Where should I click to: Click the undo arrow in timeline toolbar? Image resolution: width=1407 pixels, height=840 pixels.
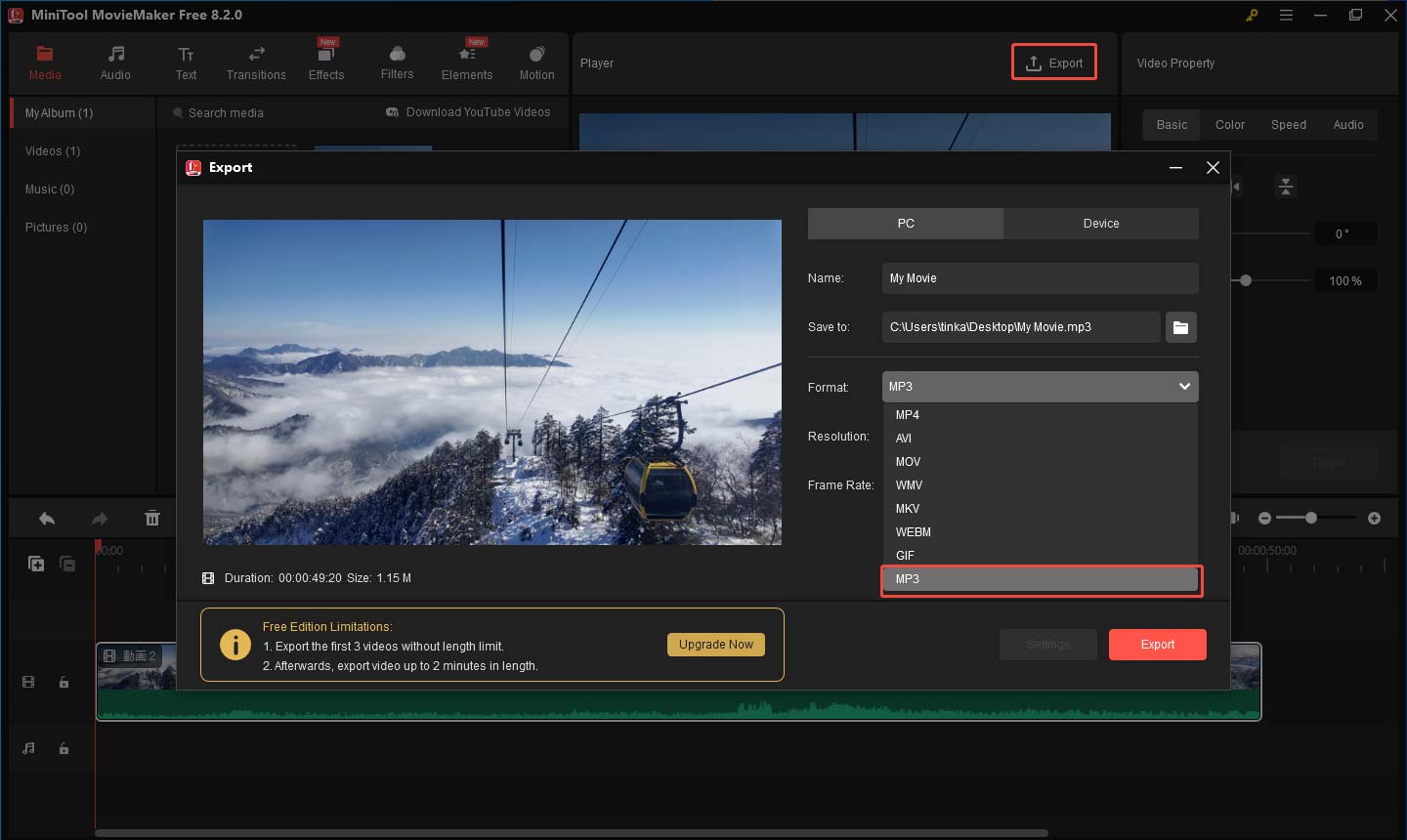(x=47, y=519)
